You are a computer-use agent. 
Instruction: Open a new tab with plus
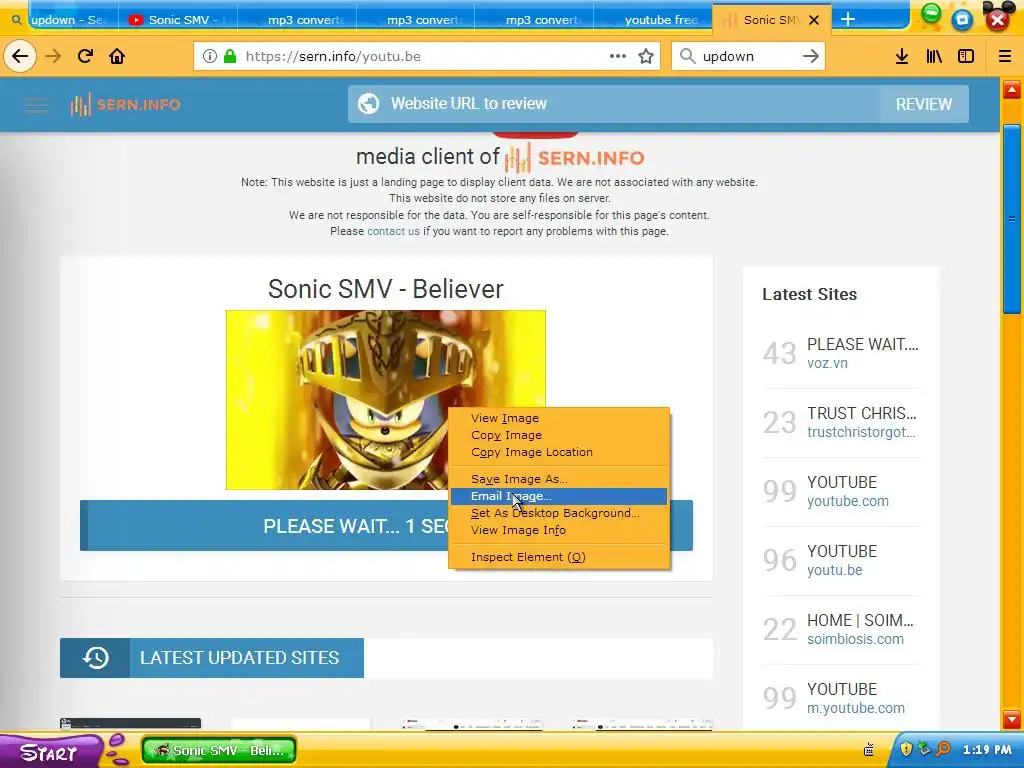(848, 20)
